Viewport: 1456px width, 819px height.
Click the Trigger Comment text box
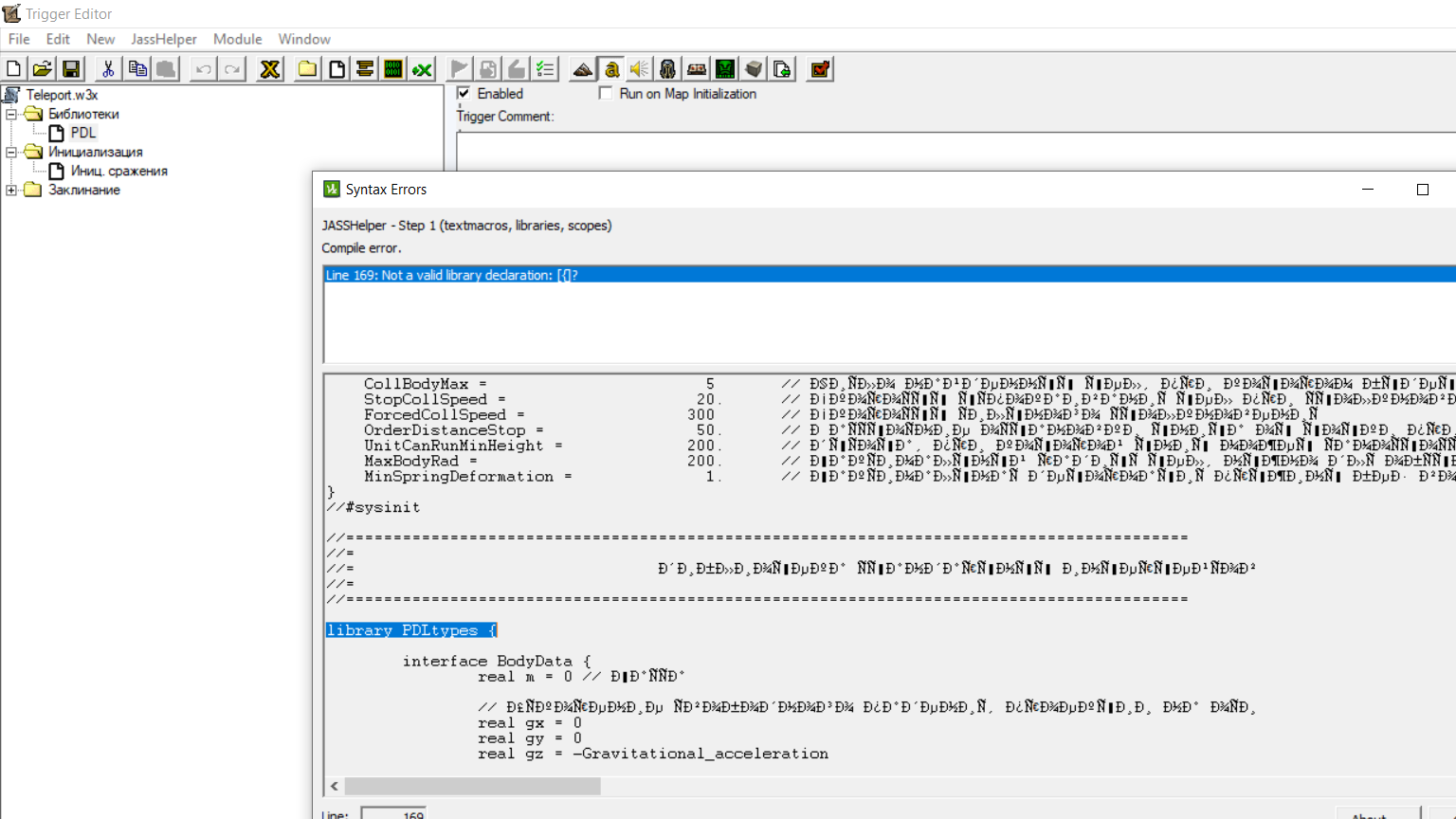click(956, 152)
